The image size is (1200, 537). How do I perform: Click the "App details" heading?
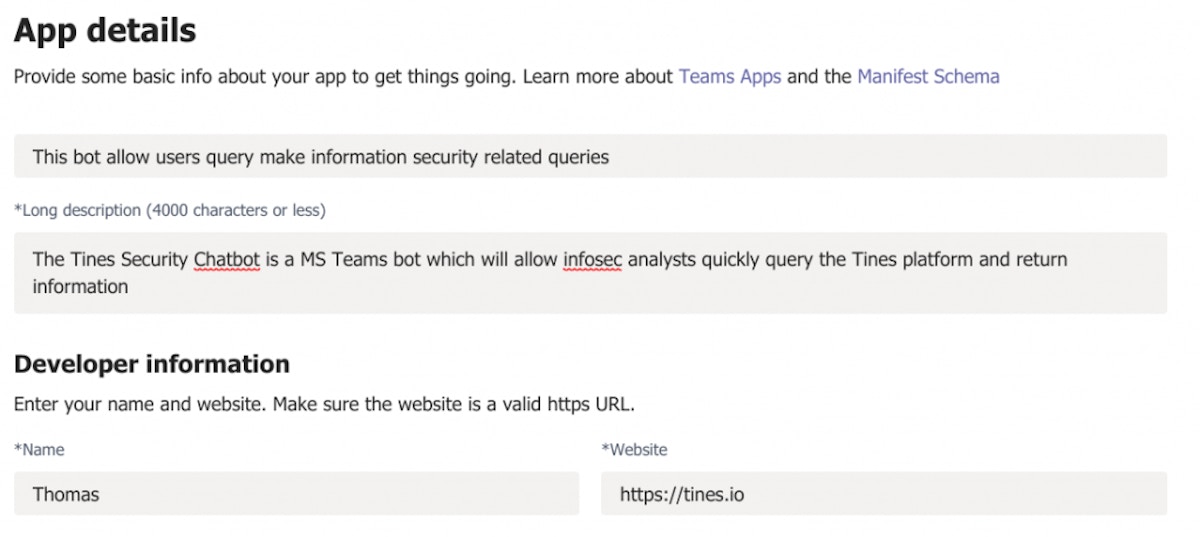coord(105,31)
